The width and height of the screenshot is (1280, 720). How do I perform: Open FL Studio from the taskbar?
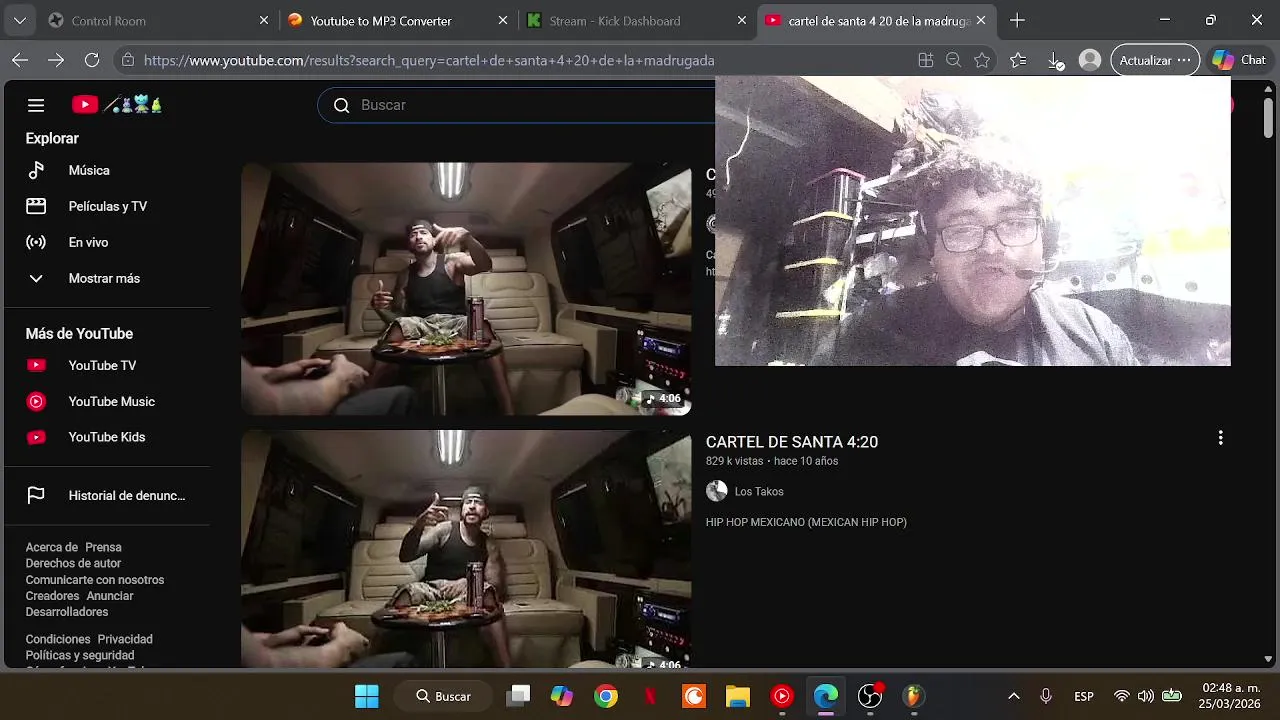coord(913,696)
